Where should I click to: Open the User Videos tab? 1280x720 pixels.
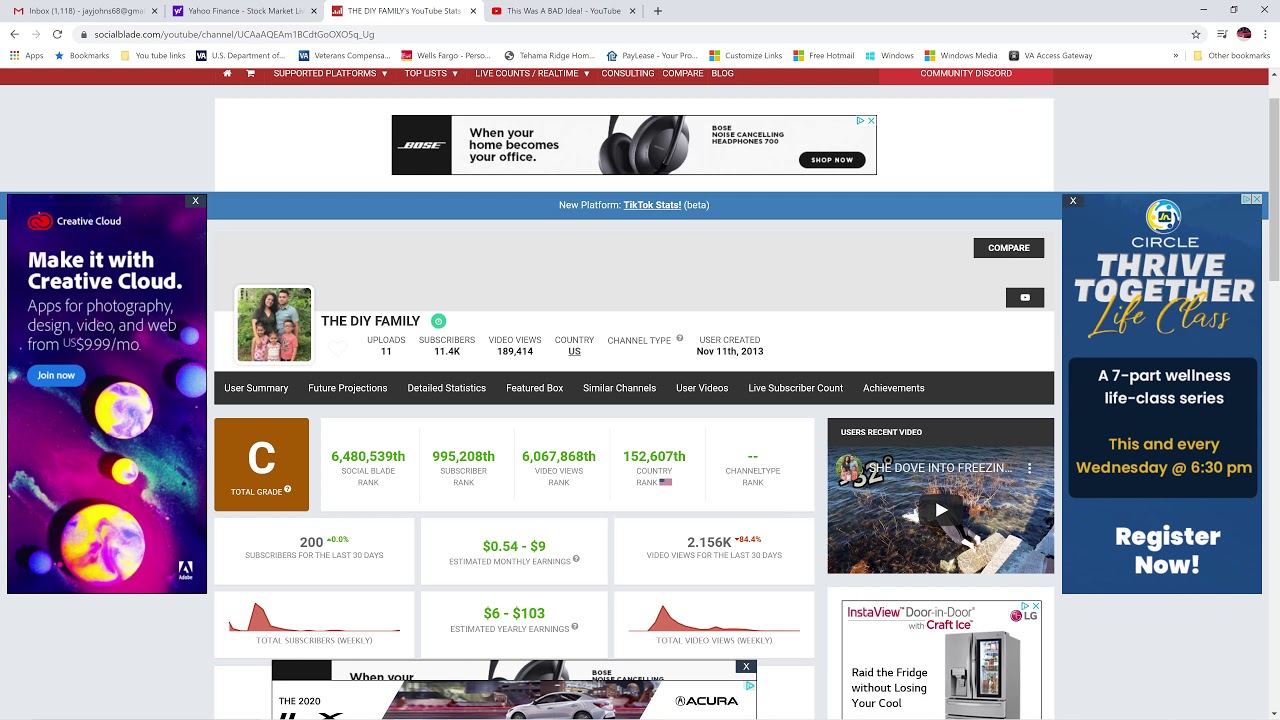[702, 388]
